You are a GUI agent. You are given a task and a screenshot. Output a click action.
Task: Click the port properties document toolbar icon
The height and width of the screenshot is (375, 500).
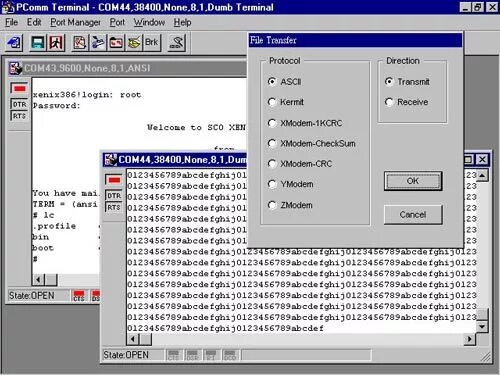[x=80, y=43]
